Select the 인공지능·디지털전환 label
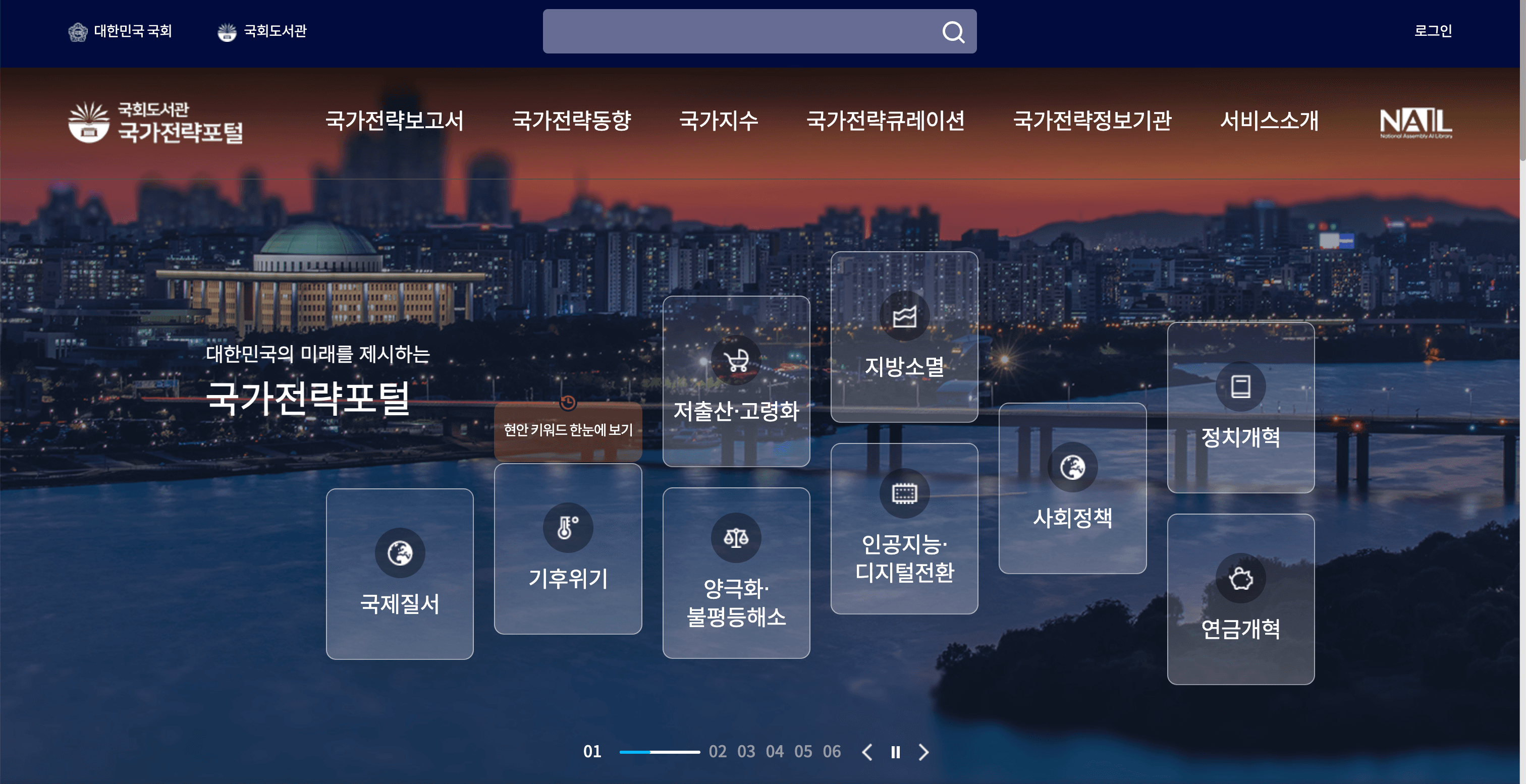The width and height of the screenshot is (1526, 784). 904,558
